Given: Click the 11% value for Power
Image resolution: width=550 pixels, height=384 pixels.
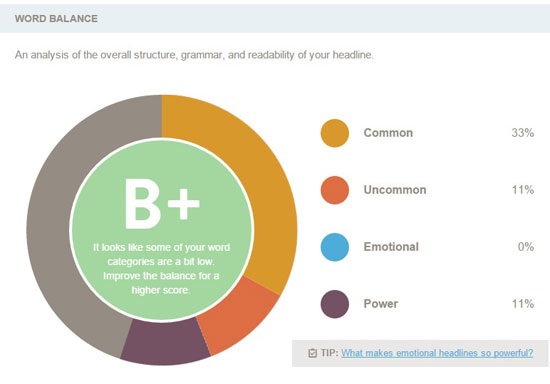Looking at the screenshot, I should 523,304.
